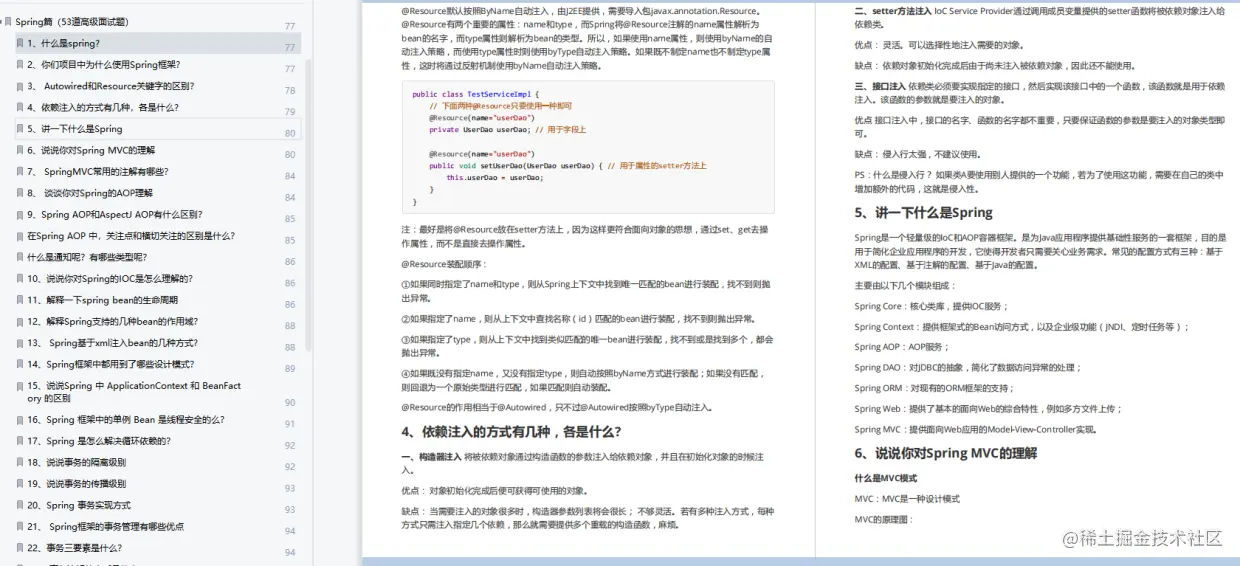This screenshot has height=566, width=1240.
Task: Click bookmark icon beside 什么是通知呢?有哪些类型呢?
Action: 19,257
